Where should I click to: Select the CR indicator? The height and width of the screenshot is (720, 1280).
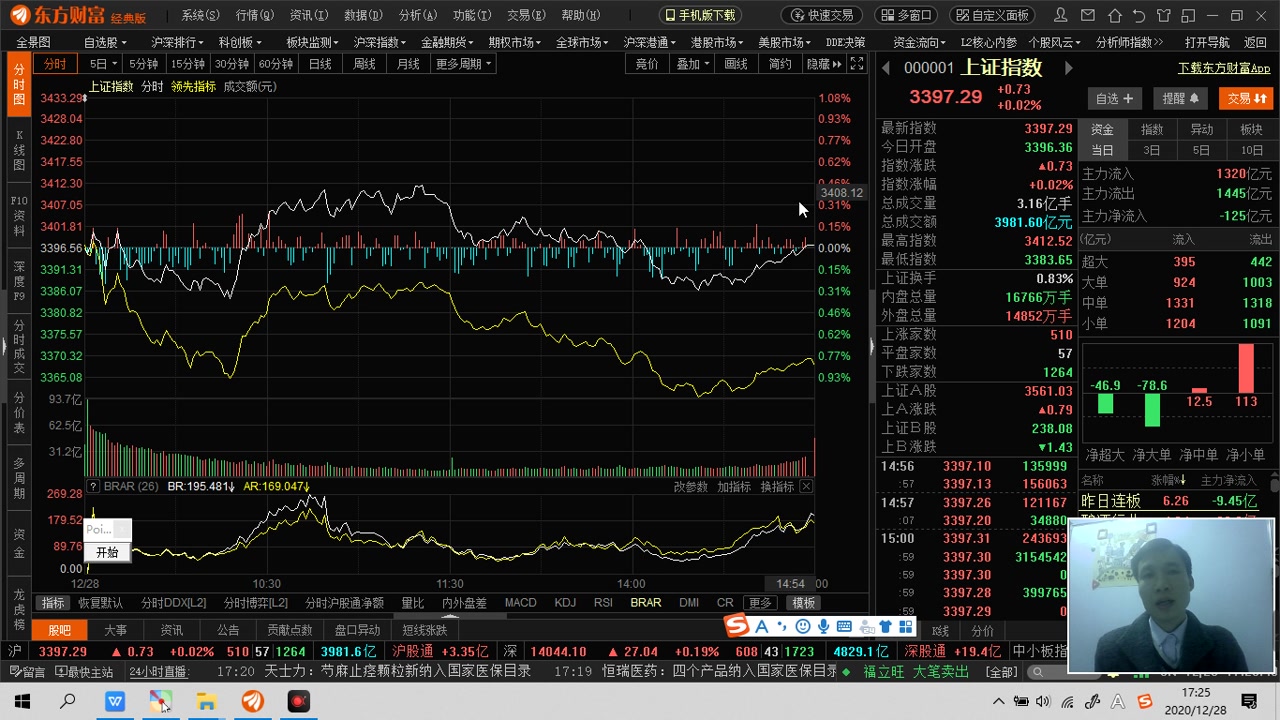tap(725, 603)
